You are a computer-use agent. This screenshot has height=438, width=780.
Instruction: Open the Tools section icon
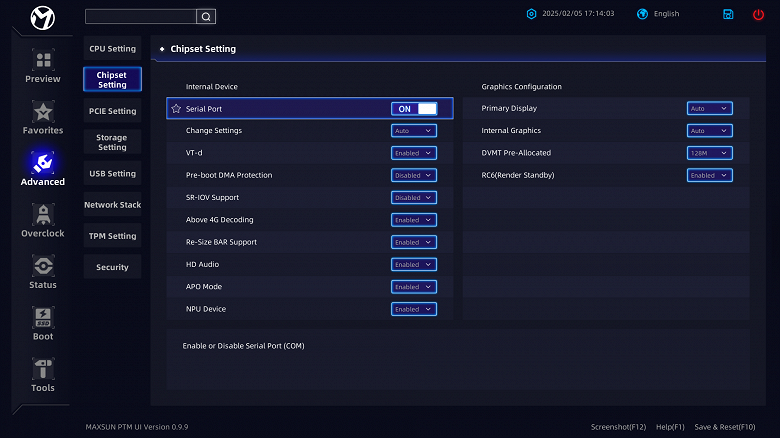click(42, 369)
